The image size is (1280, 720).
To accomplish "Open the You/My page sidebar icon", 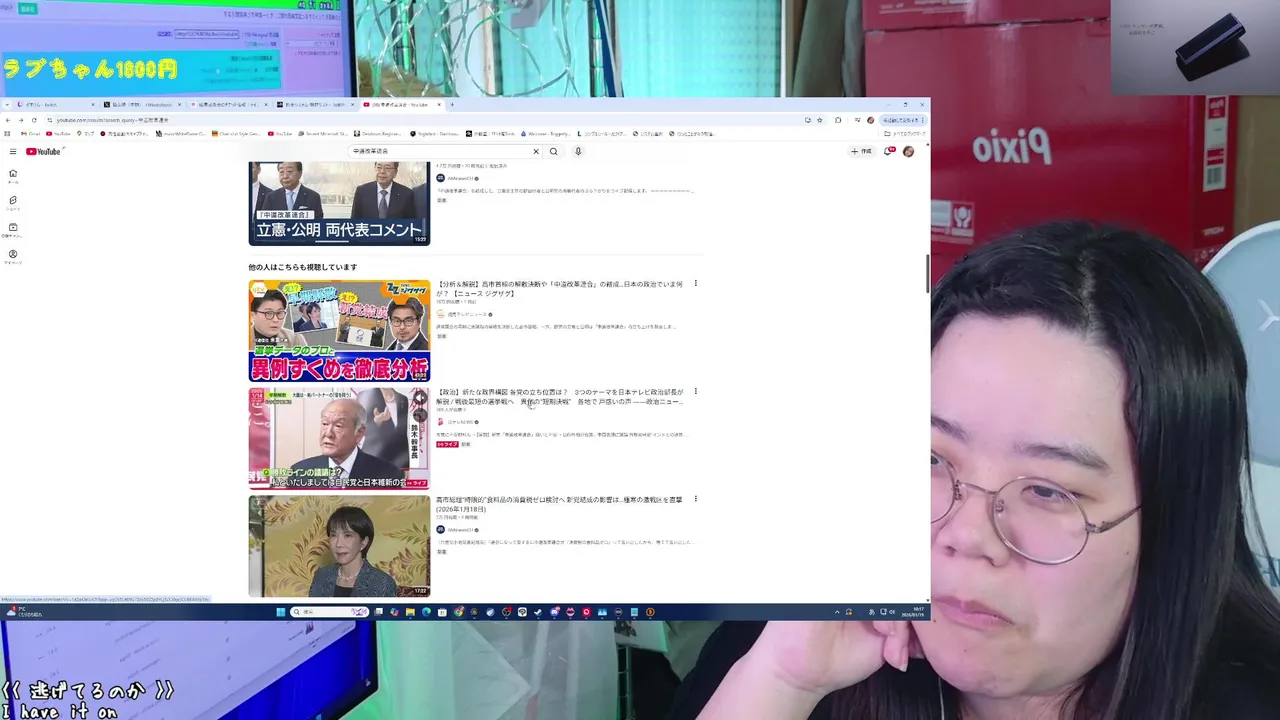I will pyautogui.click(x=13, y=257).
